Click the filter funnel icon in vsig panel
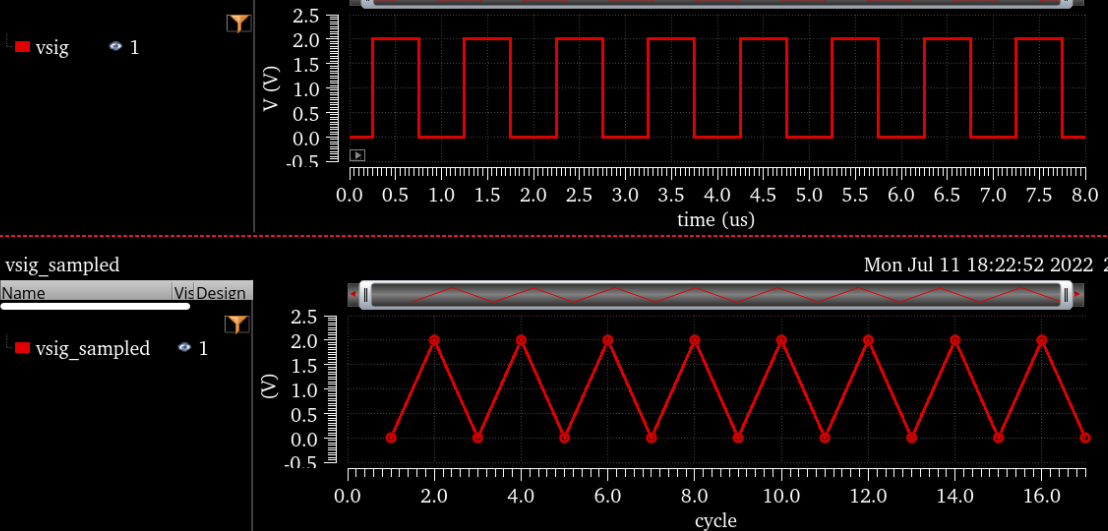Viewport: 1108px width, 531px height. tap(238, 23)
